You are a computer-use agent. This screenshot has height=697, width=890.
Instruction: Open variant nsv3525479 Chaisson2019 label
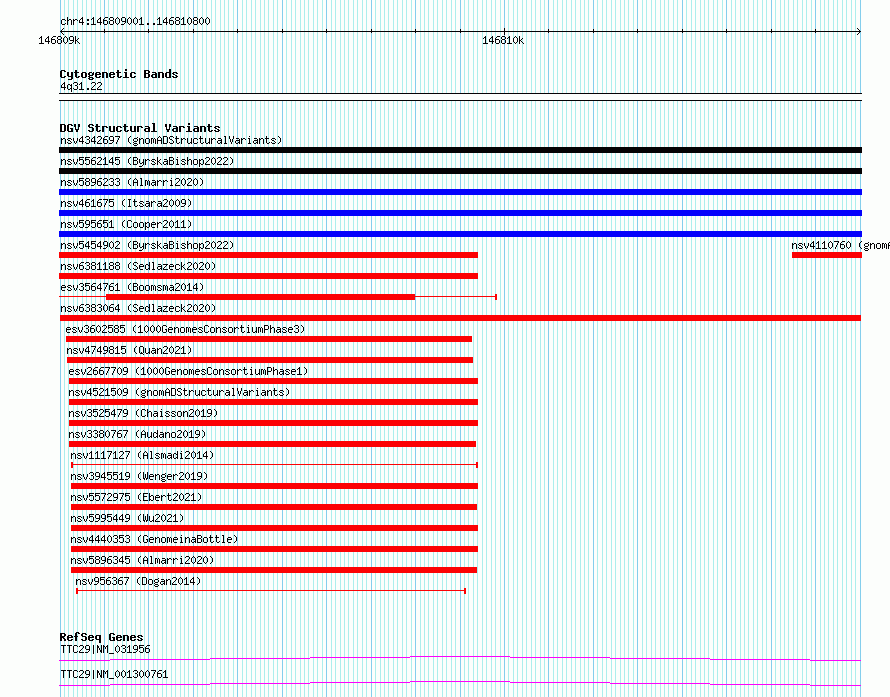143,413
